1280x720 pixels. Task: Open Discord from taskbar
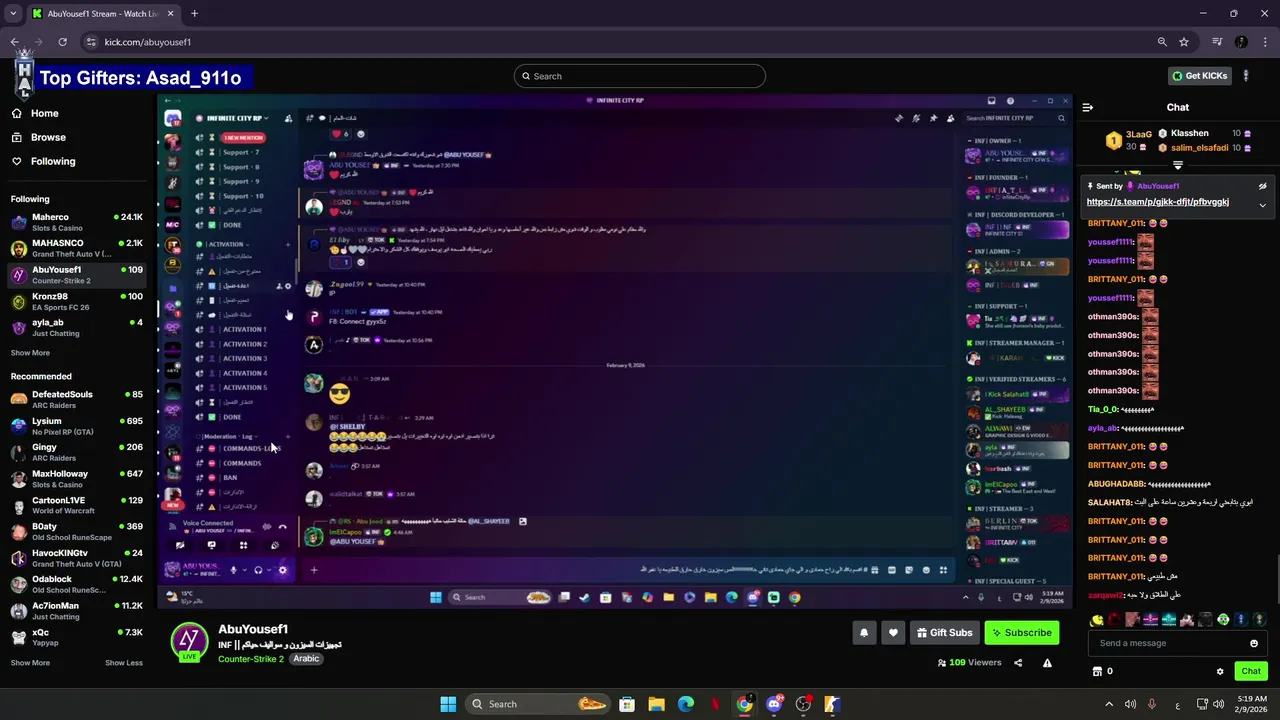coord(774,704)
